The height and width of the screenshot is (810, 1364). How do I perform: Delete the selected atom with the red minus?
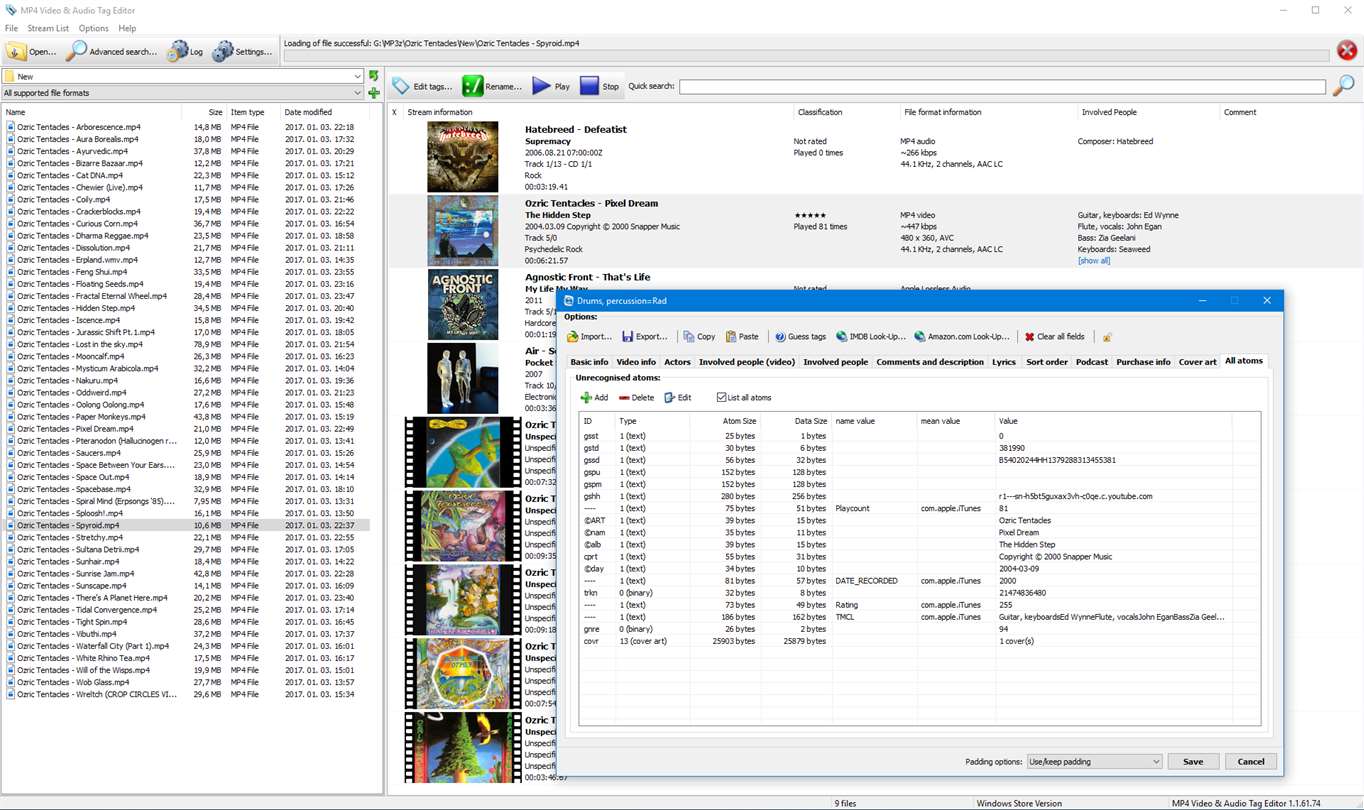[x=636, y=397]
